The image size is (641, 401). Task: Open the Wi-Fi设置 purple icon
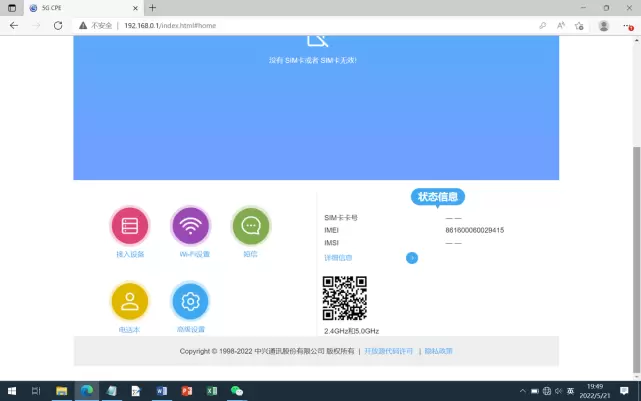pyautogui.click(x=190, y=226)
